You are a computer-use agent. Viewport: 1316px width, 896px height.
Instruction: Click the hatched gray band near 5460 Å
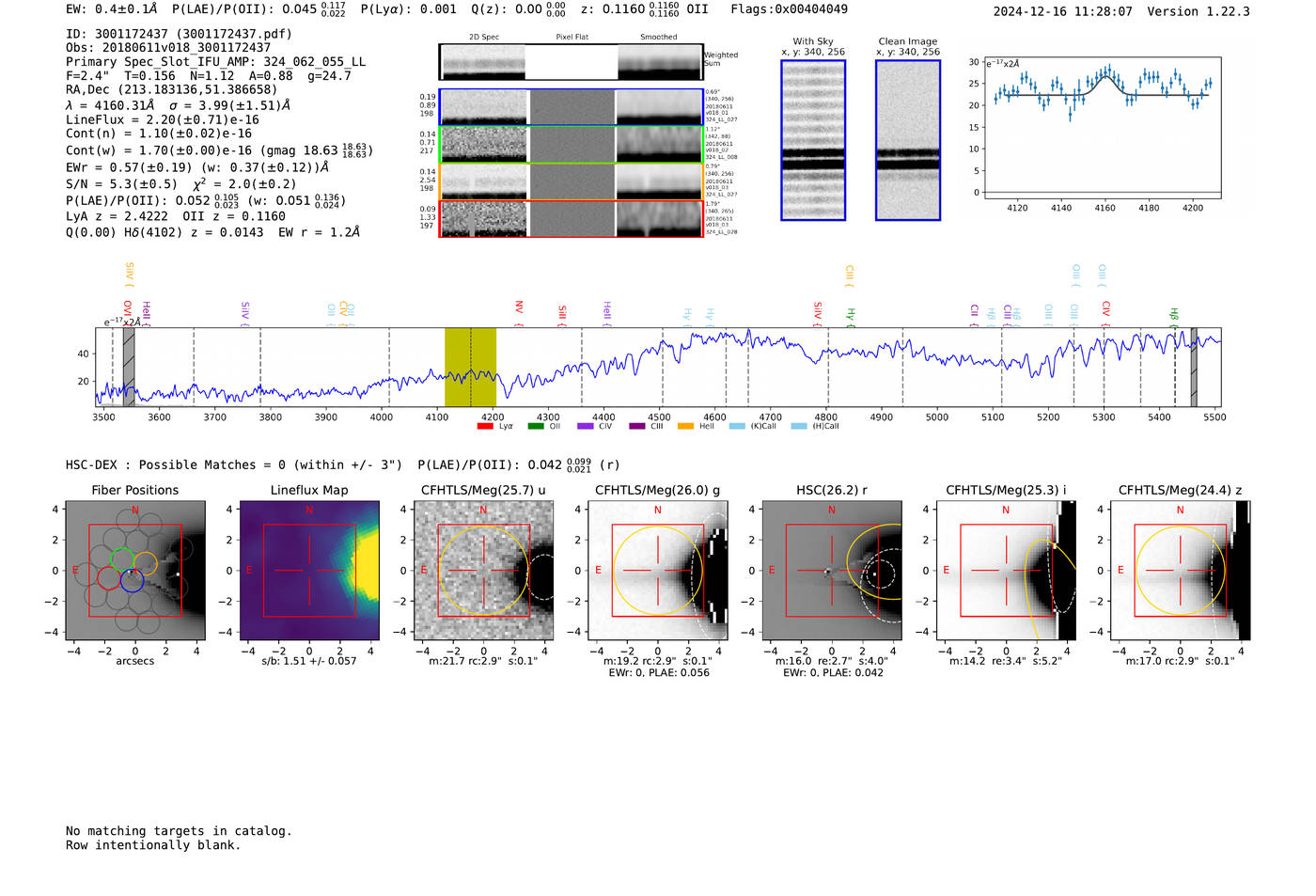[x=1194, y=367]
